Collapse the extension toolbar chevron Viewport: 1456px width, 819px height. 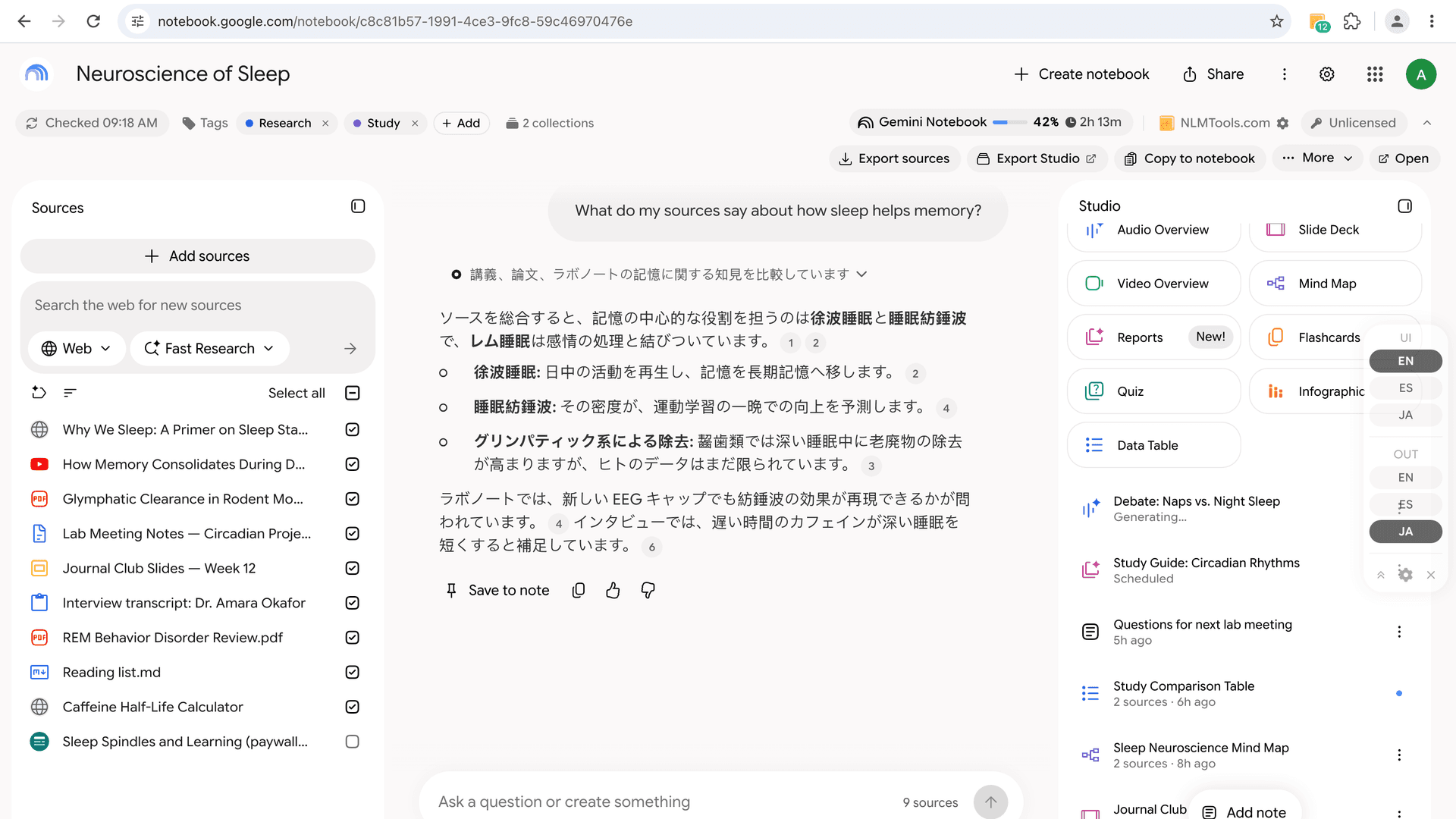pos(1427,123)
